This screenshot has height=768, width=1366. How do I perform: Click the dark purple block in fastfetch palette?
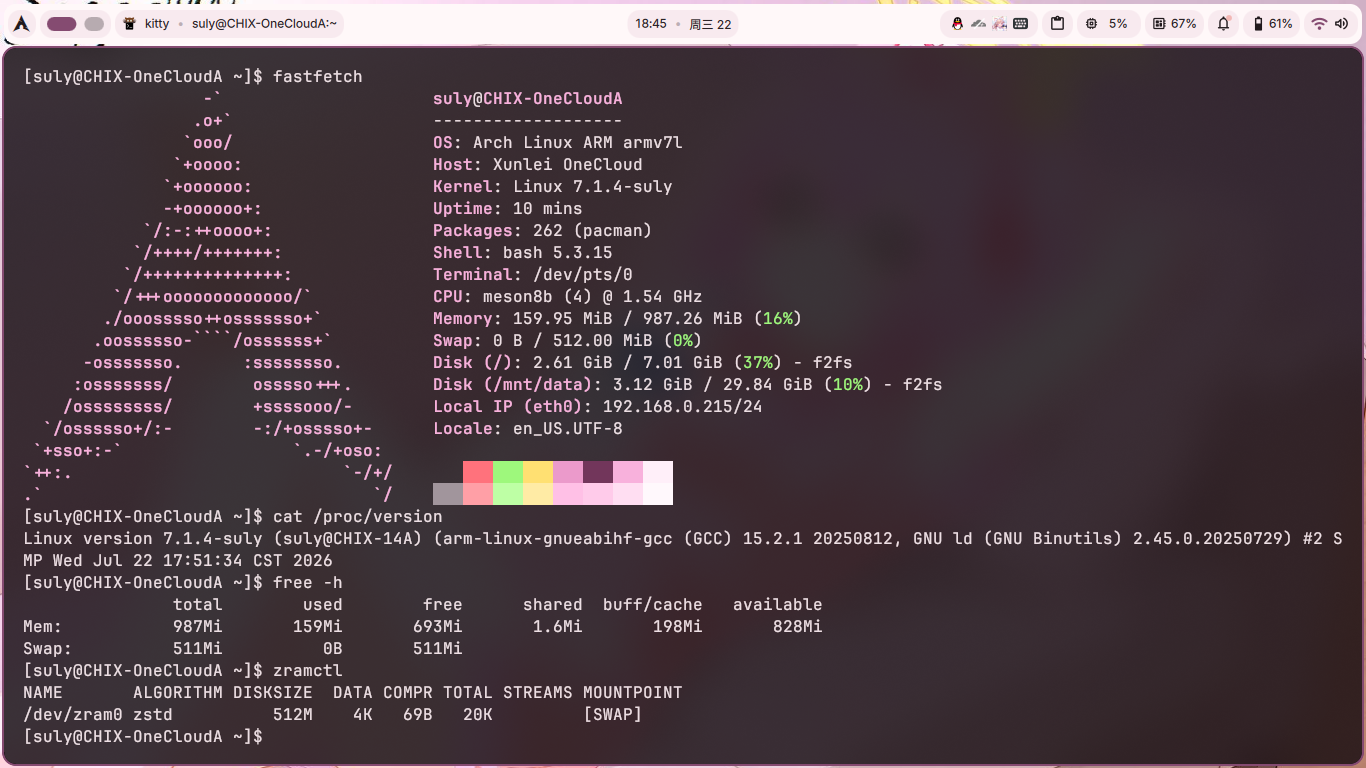click(598, 472)
